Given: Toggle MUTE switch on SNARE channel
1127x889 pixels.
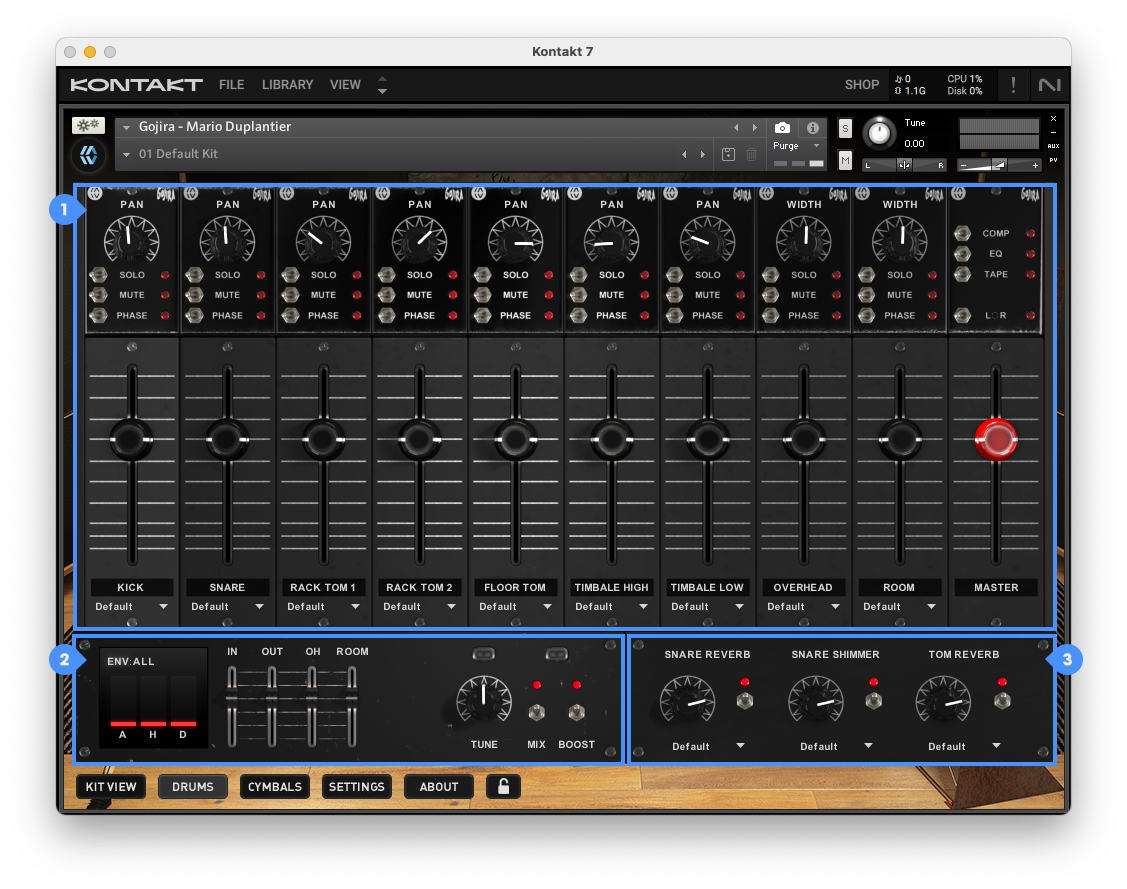Looking at the screenshot, I should (x=195, y=295).
